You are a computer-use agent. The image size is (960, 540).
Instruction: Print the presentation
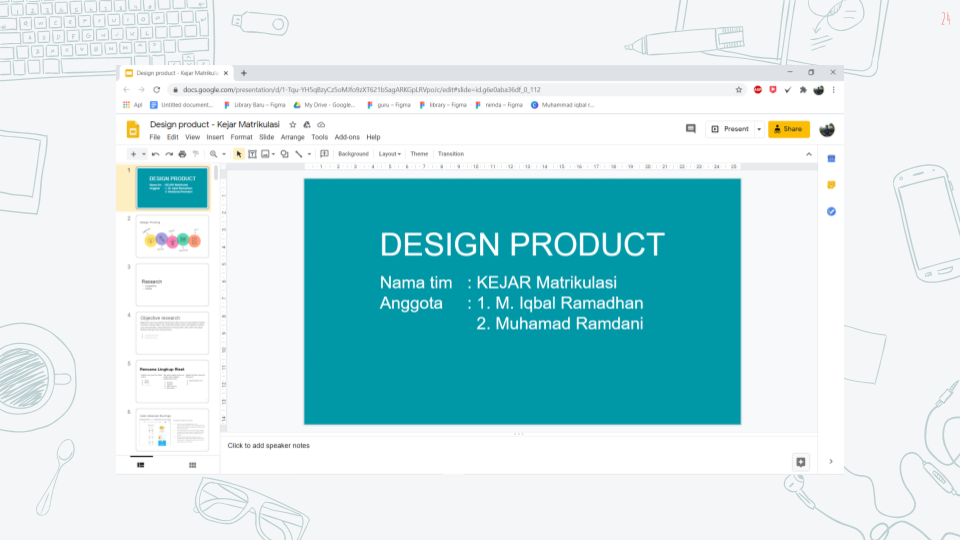(182, 154)
